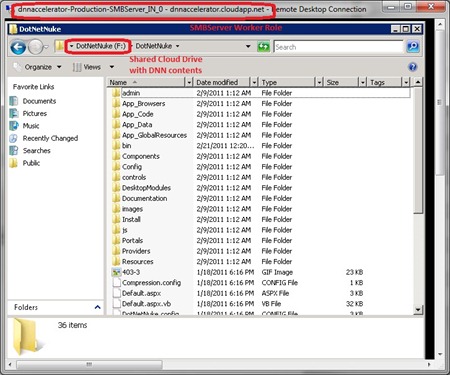Click file list vertical scrollbar thumb
The height and width of the screenshot is (375, 450).
click(418, 150)
